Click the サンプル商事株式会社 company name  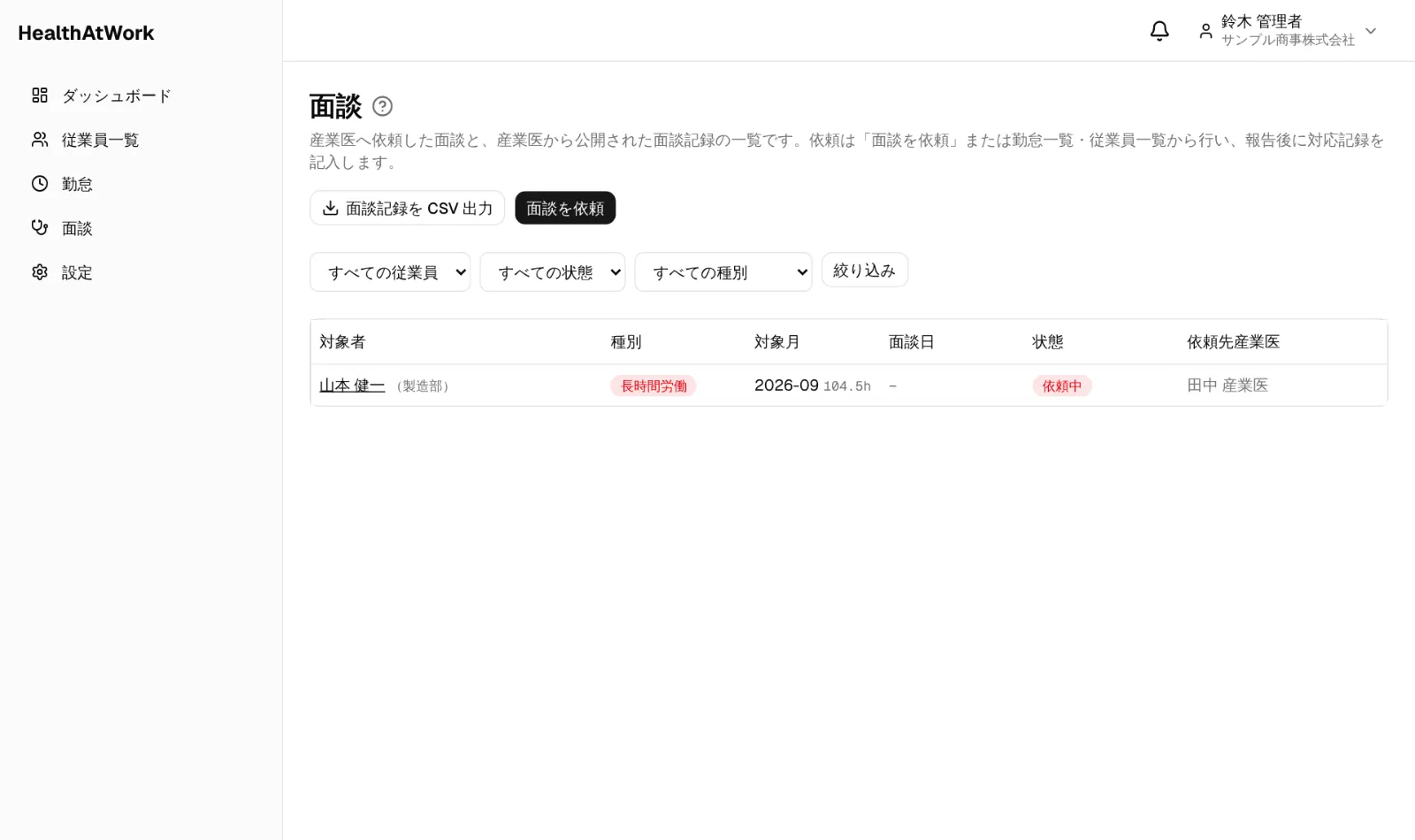(1288, 40)
